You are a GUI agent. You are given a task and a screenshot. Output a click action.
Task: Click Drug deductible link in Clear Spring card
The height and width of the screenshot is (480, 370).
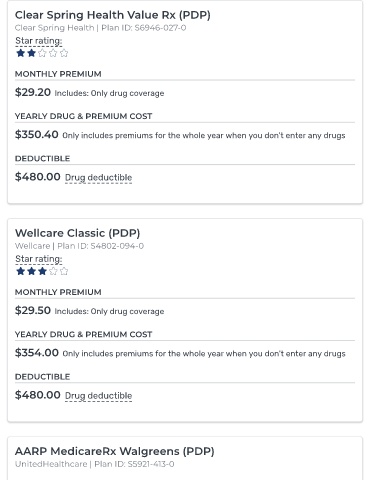pyautogui.click(x=98, y=178)
